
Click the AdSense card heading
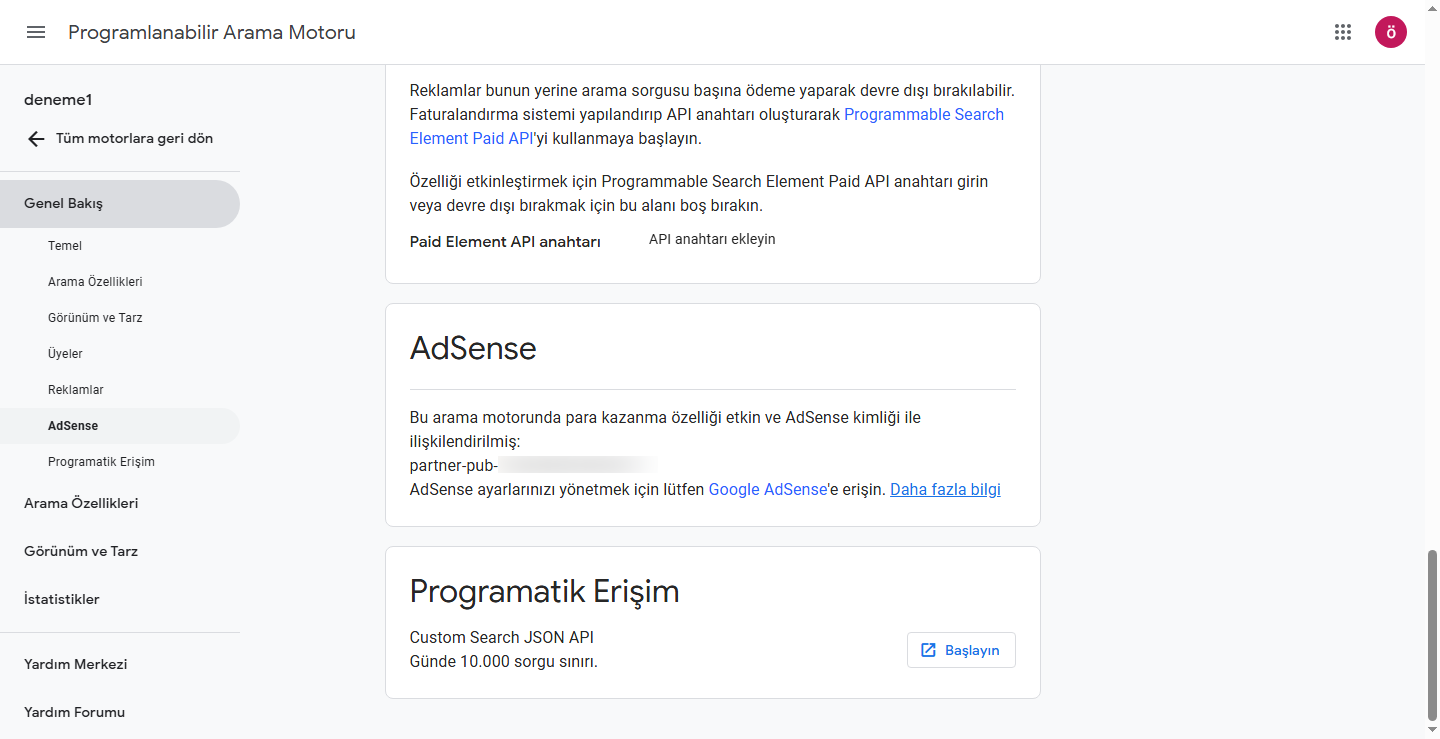coord(473,348)
